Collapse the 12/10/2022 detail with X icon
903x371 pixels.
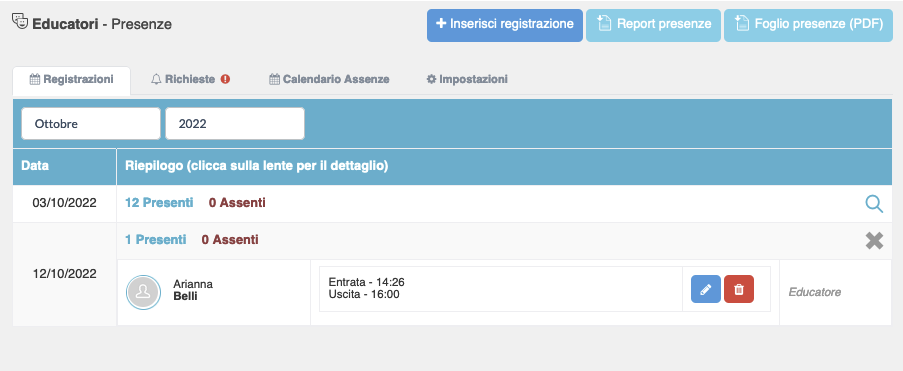coord(874,240)
